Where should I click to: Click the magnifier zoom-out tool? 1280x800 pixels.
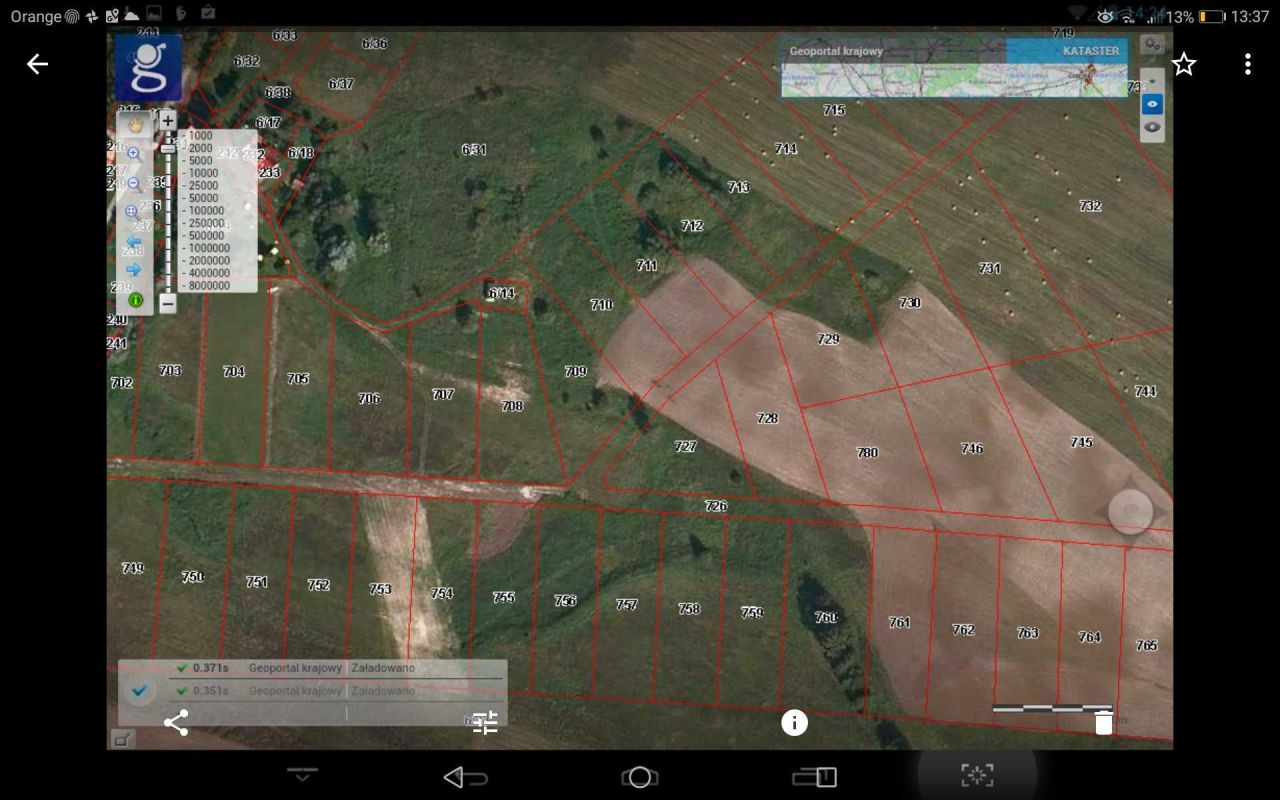click(134, 183)
